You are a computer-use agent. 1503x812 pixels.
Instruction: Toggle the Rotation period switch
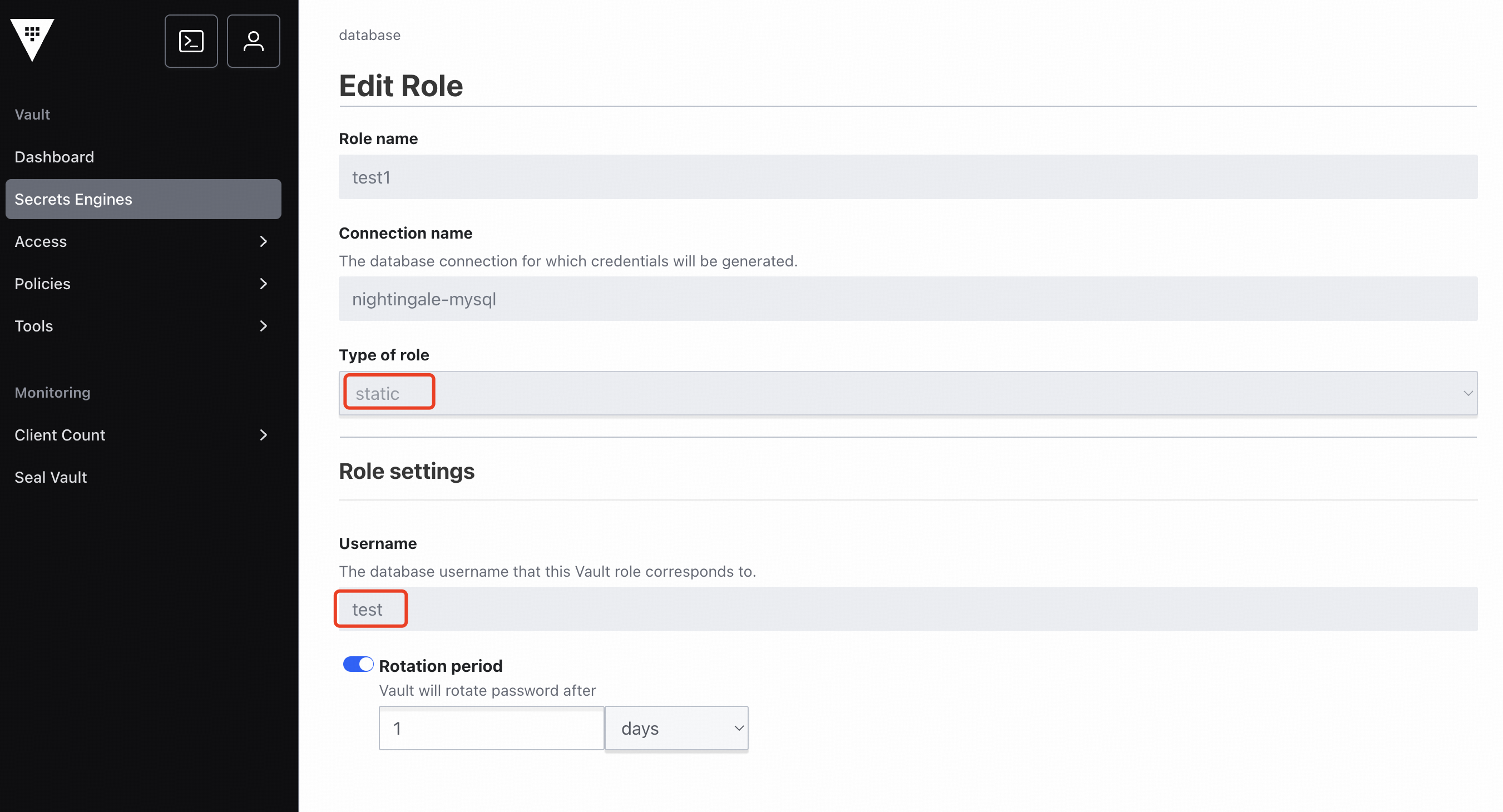click(358, 665)
